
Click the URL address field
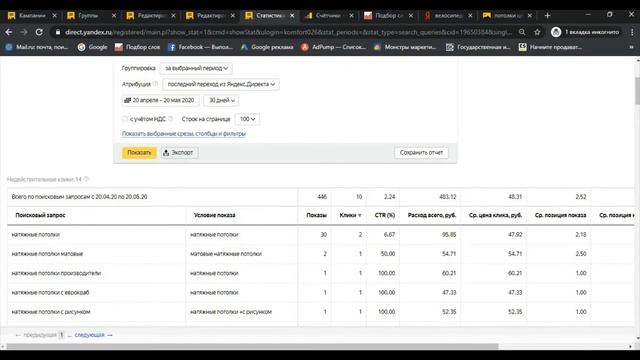pyautogui.click(x=288, y=32)
